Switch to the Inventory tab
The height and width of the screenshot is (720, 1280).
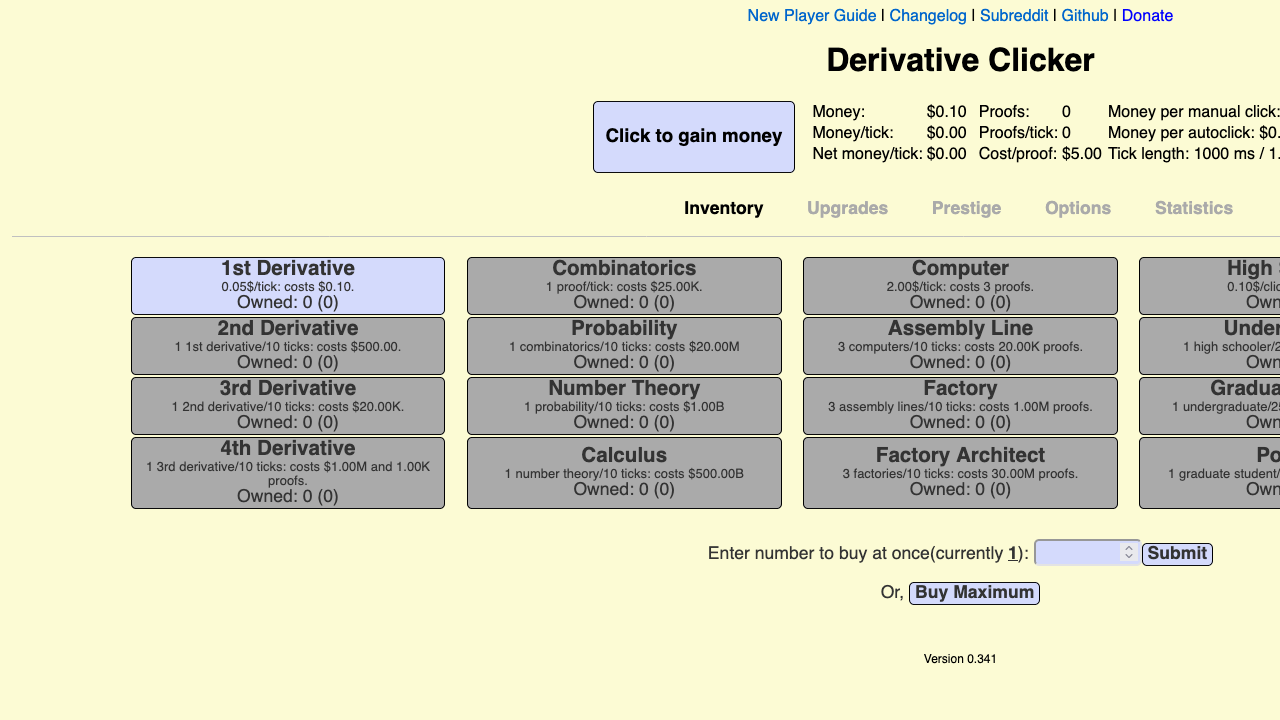[x=724, y=208]
